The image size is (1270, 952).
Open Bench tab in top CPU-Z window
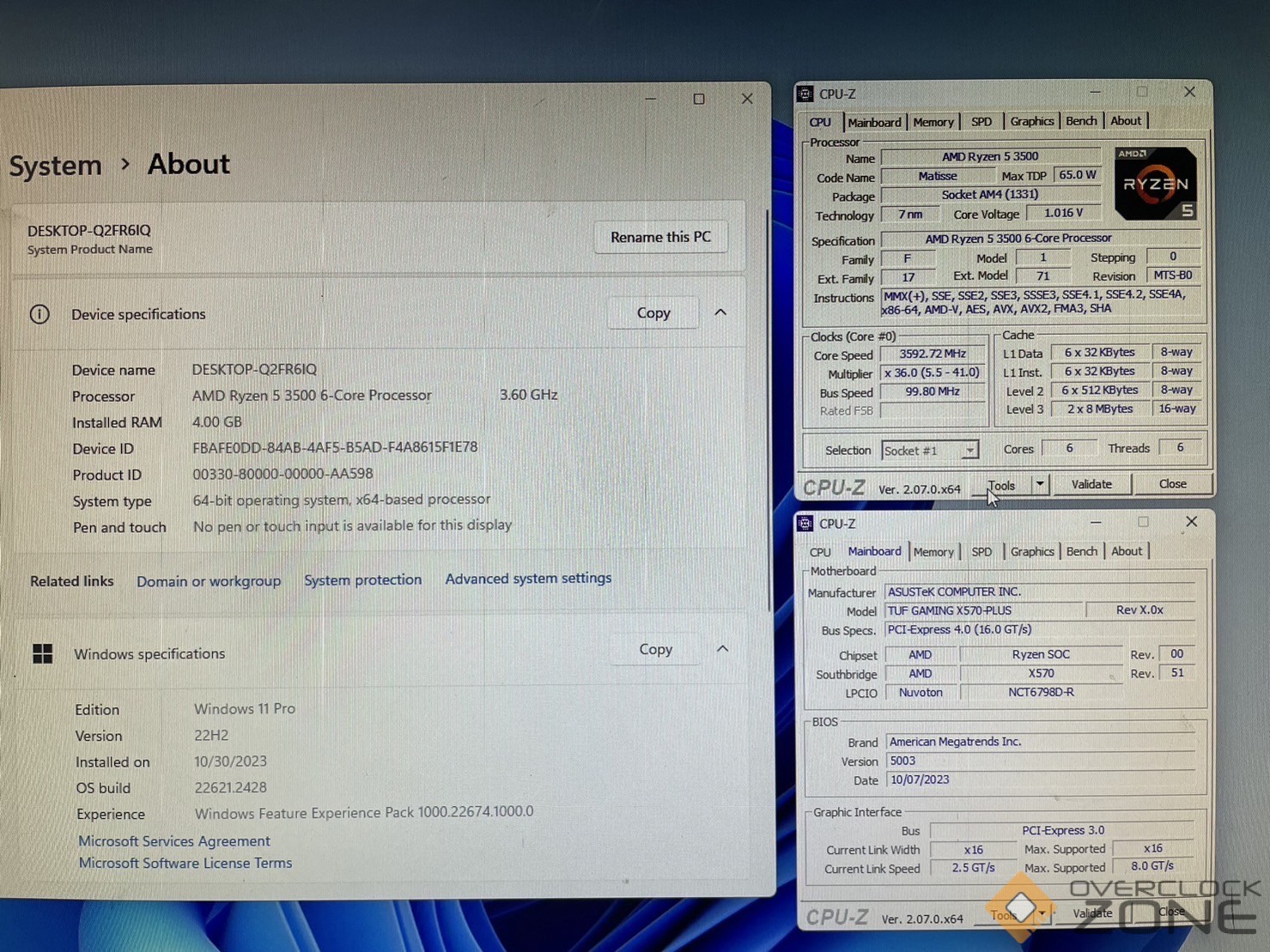1081,121
